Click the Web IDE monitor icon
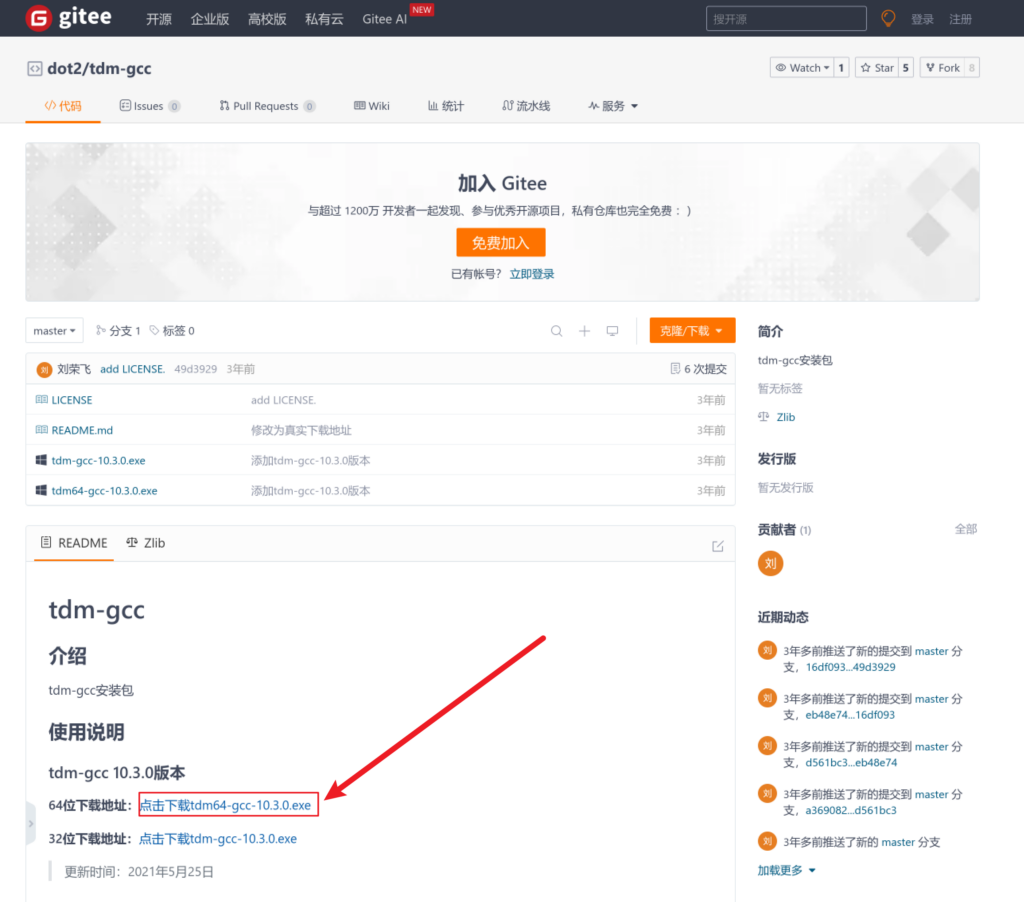 point(612,330)
